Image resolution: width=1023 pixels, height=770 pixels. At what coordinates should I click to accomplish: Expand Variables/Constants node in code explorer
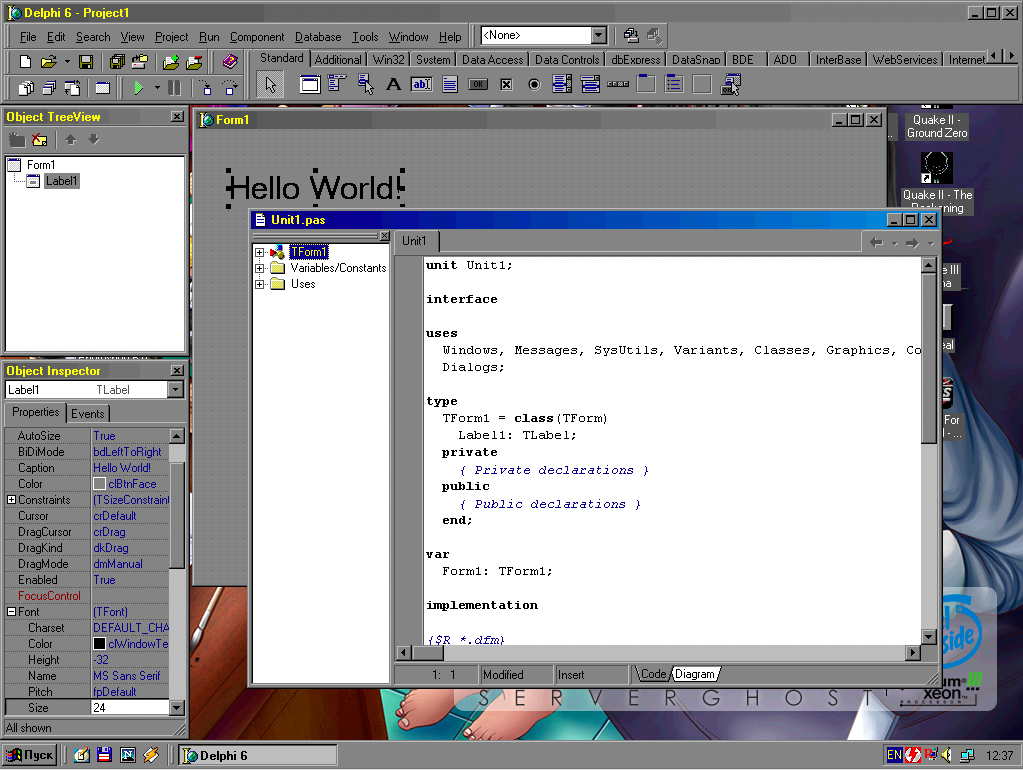point(260,268)
